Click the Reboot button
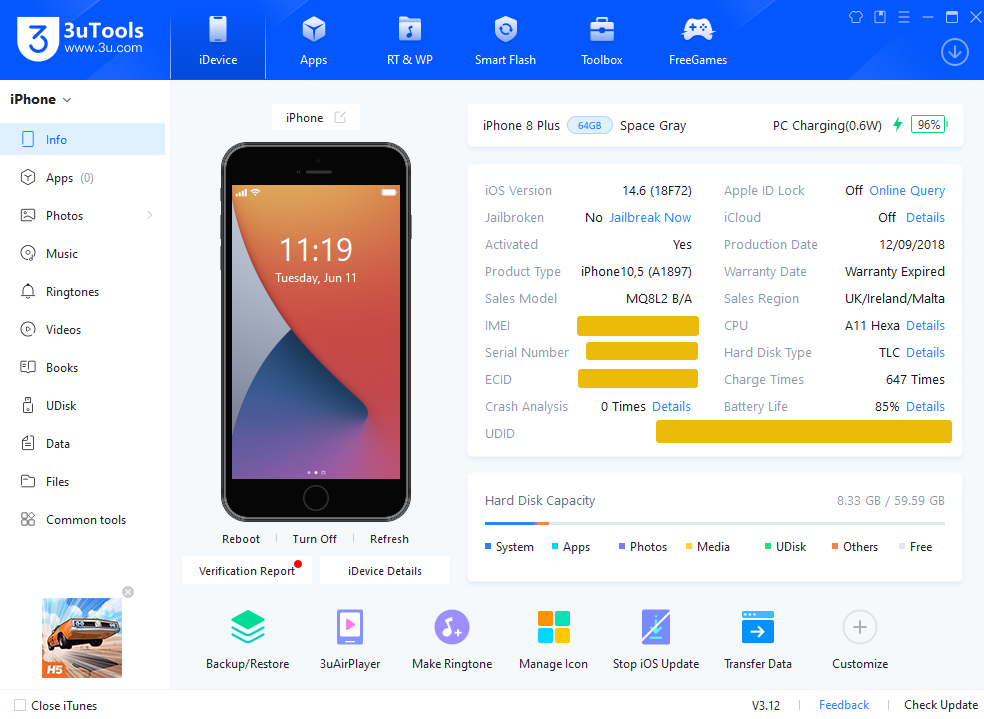984x719 pixels. click(240, 539)
